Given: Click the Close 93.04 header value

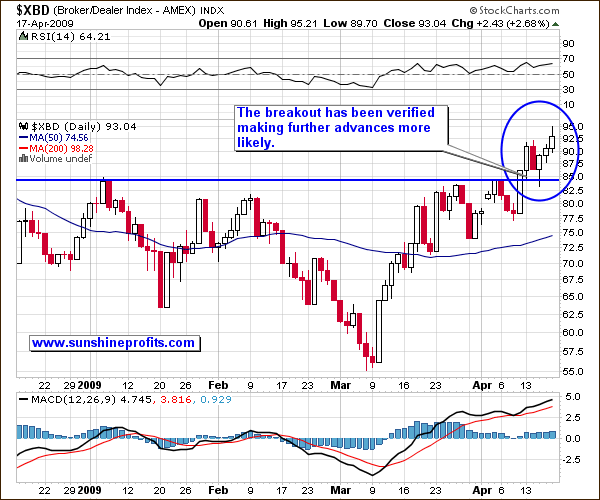Looking at the screenshot, I should [414, 23].
